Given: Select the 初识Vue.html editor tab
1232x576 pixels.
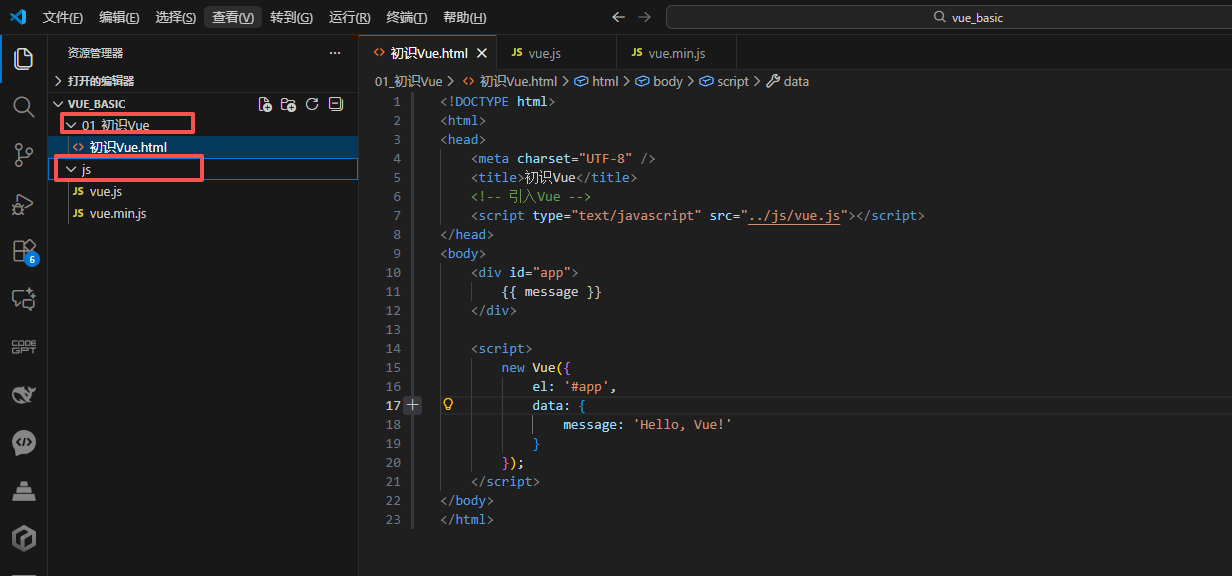Looking at the screenshot, I should pos(428,53).
